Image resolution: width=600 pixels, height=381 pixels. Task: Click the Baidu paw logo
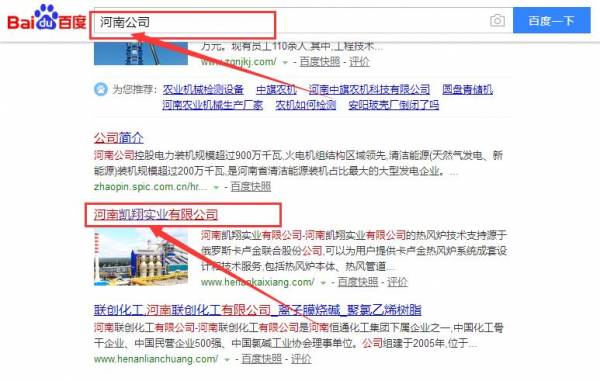tap(46, 18)
